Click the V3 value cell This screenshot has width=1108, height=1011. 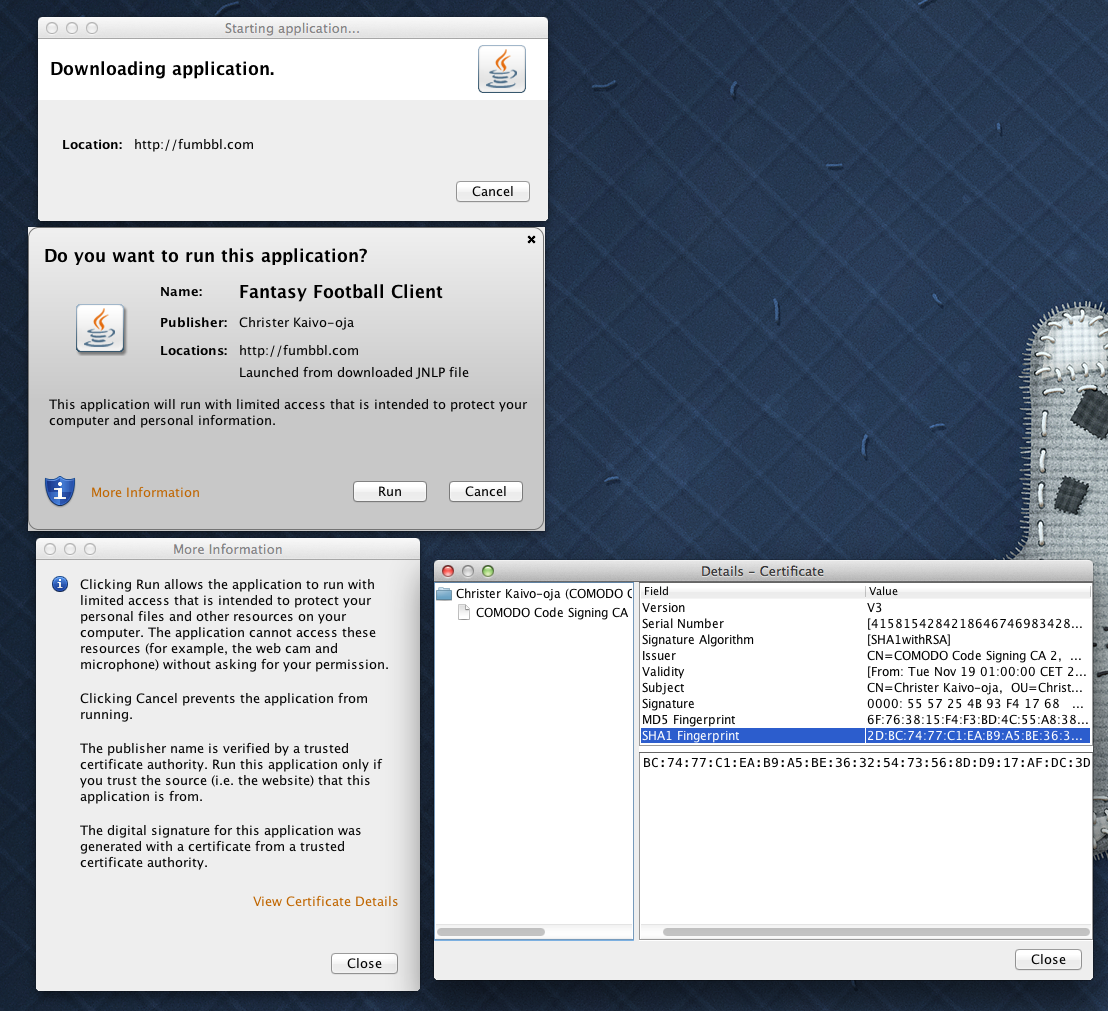coord(978,608)
